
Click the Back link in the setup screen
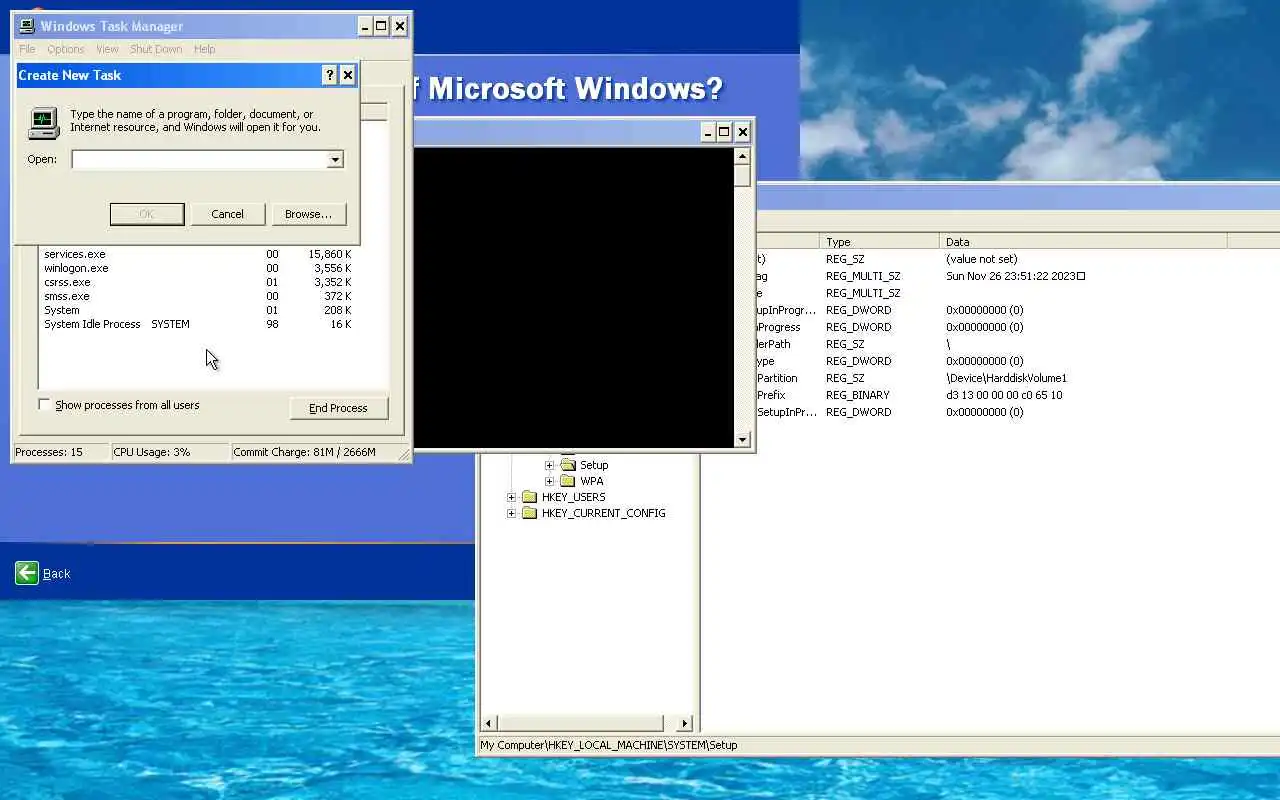pos(57,574)
